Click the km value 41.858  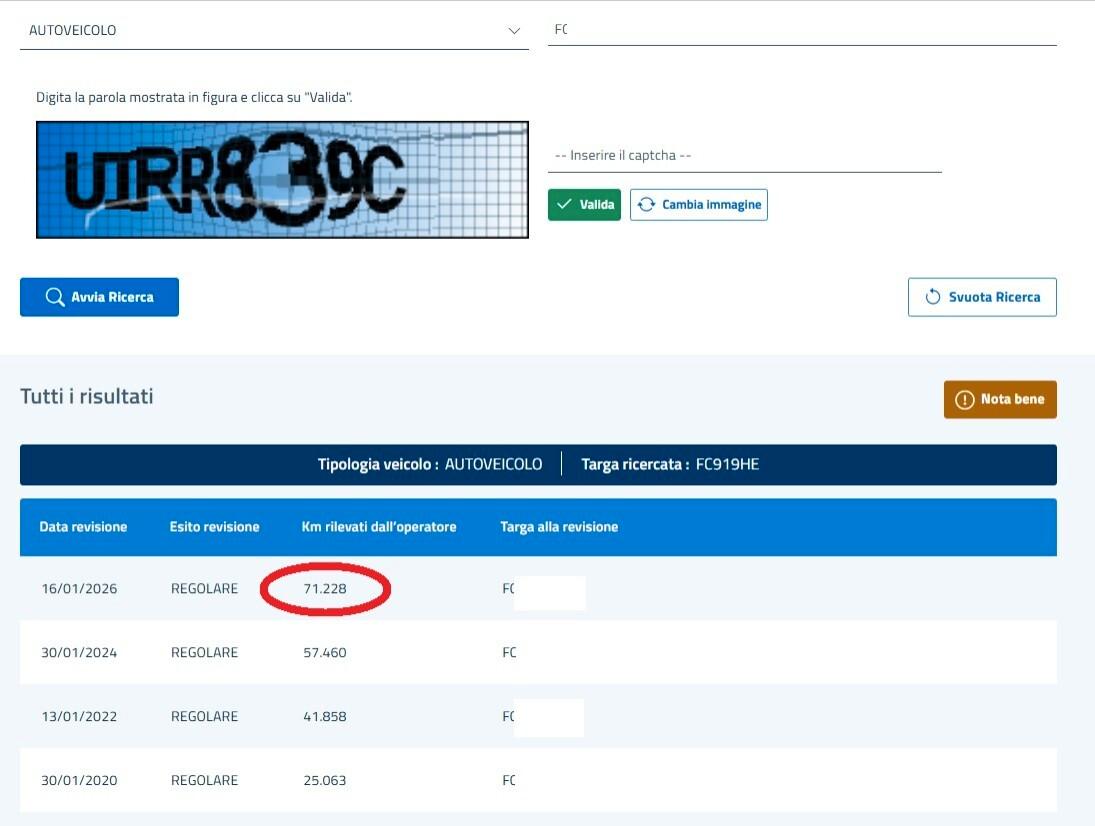[x=325, y=716]
